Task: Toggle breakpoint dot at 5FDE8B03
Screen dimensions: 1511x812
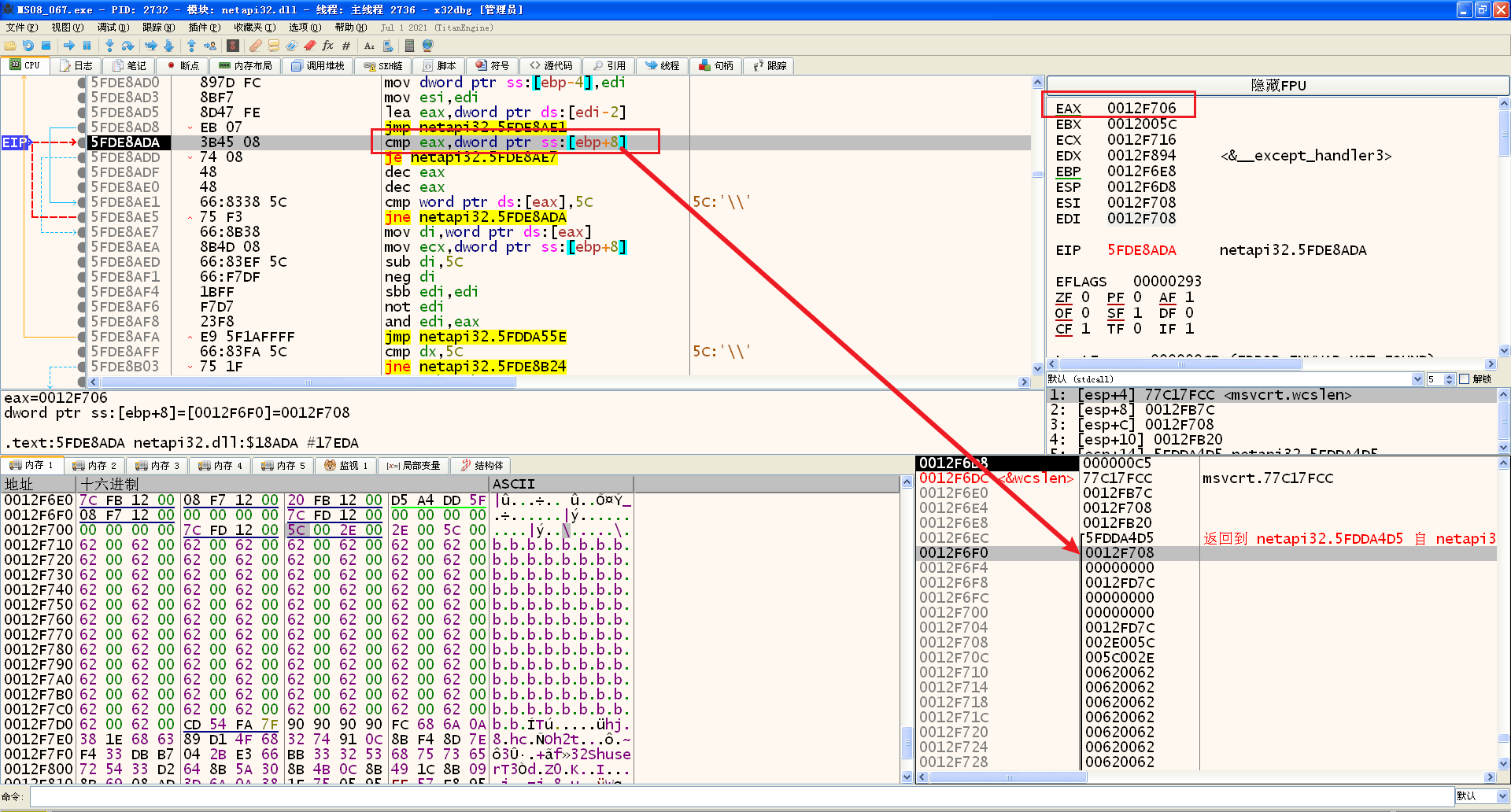Action: (x=82, y=367)
